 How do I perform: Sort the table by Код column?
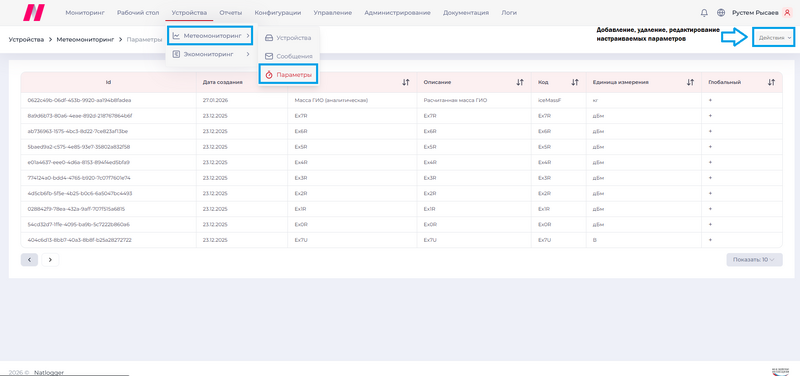pos(575,82)
